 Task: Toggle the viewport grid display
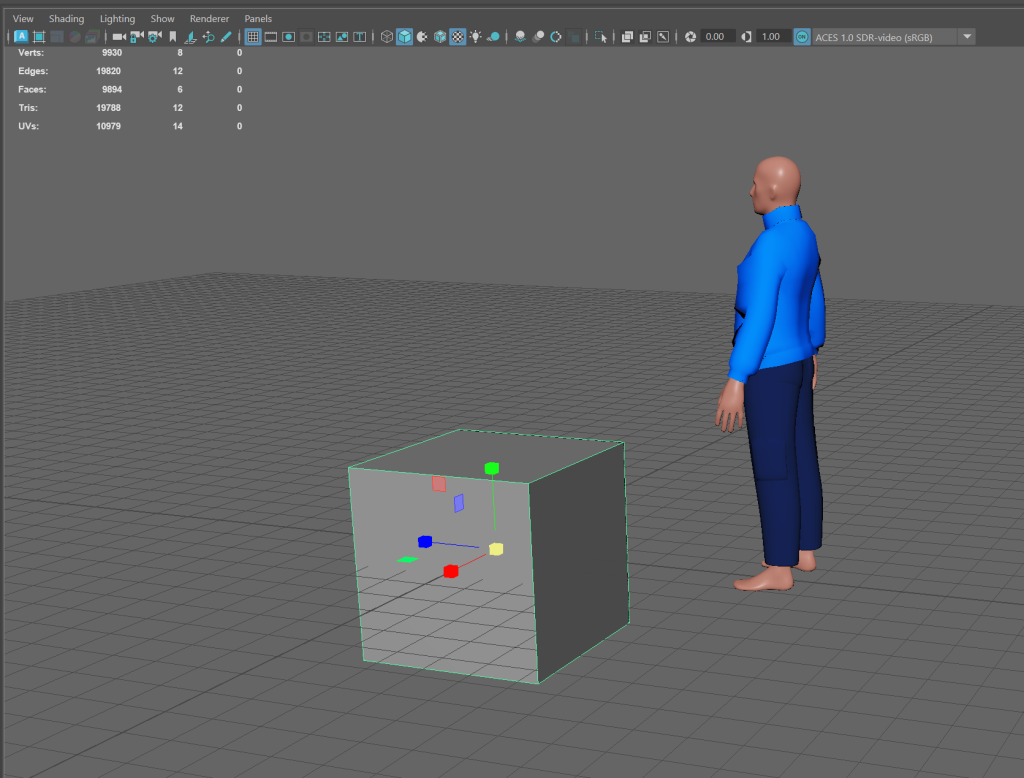253,37
